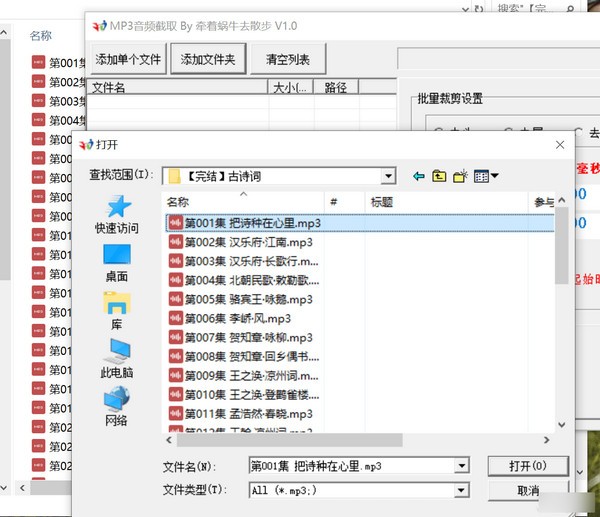Go up one folder level
Image resolution: width=600 pixels, height=517 pixels.
[439, 177]
